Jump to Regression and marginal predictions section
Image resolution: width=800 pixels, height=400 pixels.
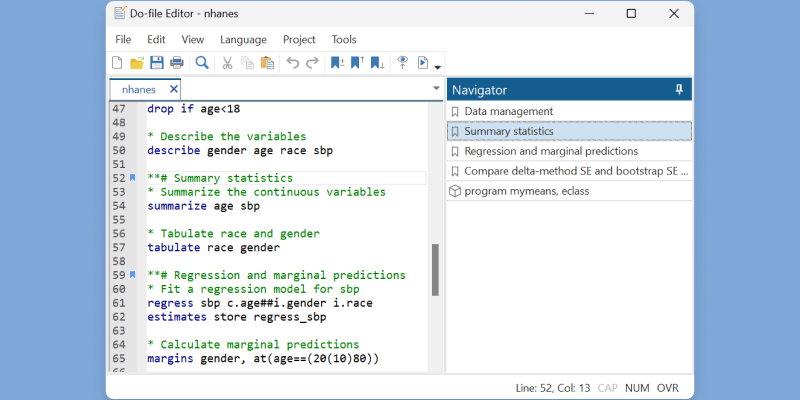(x=551, y=151)
